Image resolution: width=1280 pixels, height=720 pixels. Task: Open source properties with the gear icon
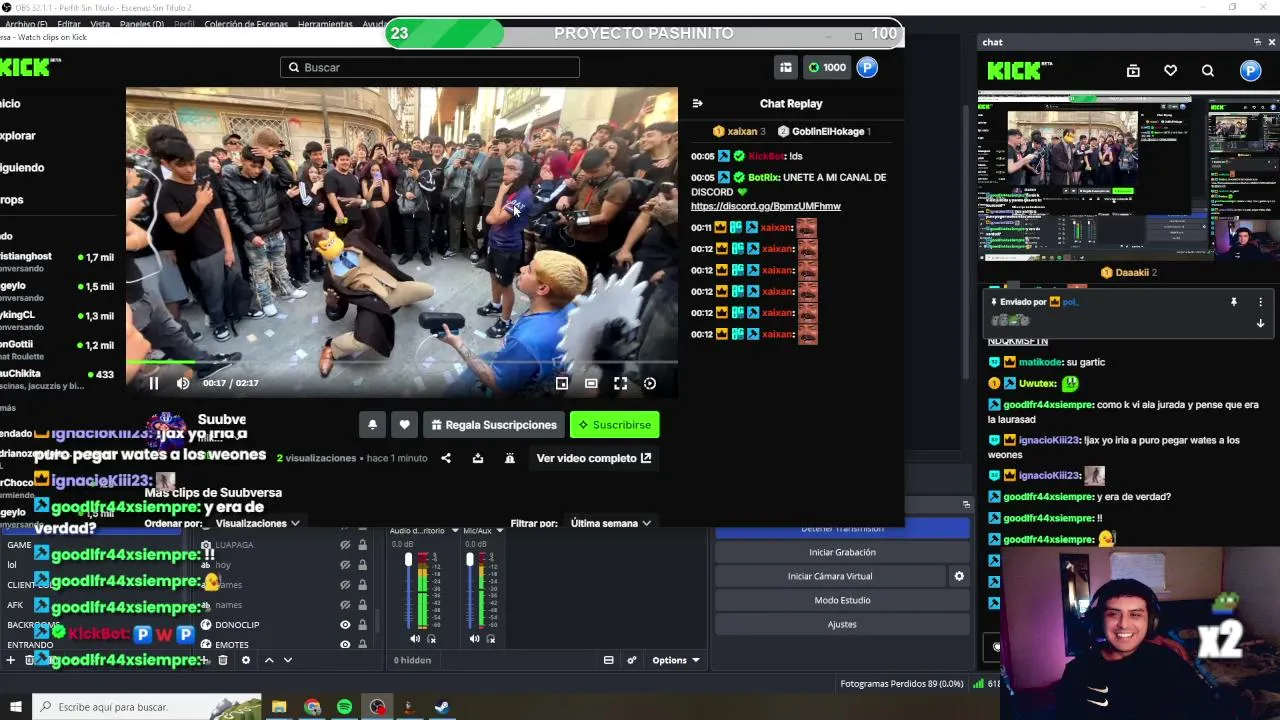[x=246, y=660]
